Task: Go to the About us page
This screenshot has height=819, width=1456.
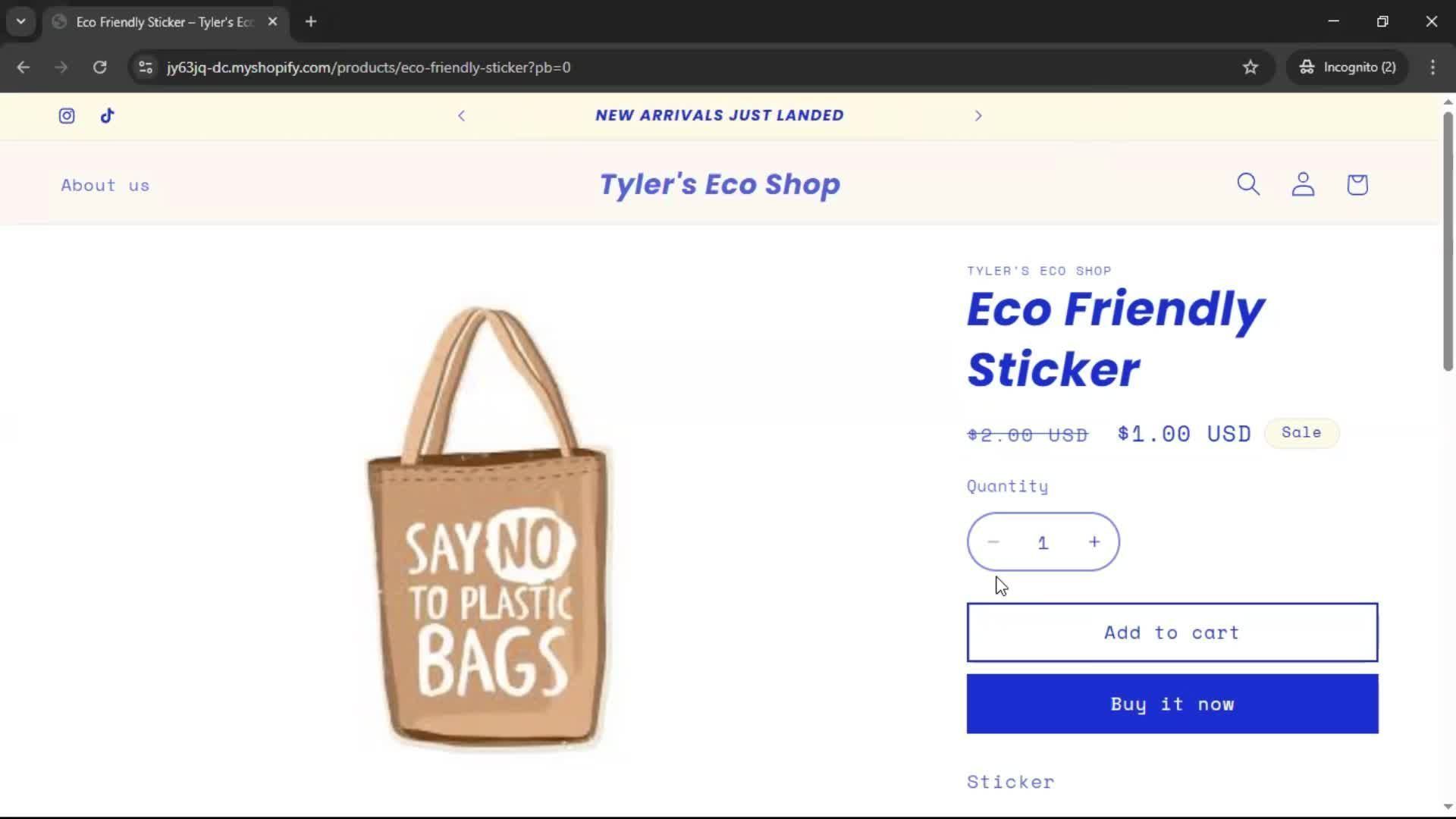Action: pyautogui.click(x=105, y=185)
